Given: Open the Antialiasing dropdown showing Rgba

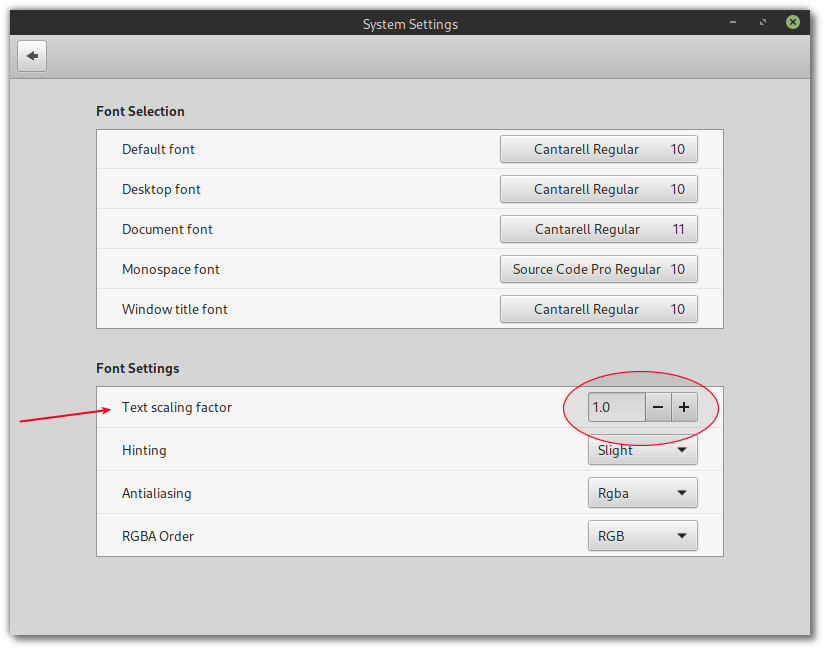Looking at the screenshot, I should click(x=642, y=492).
